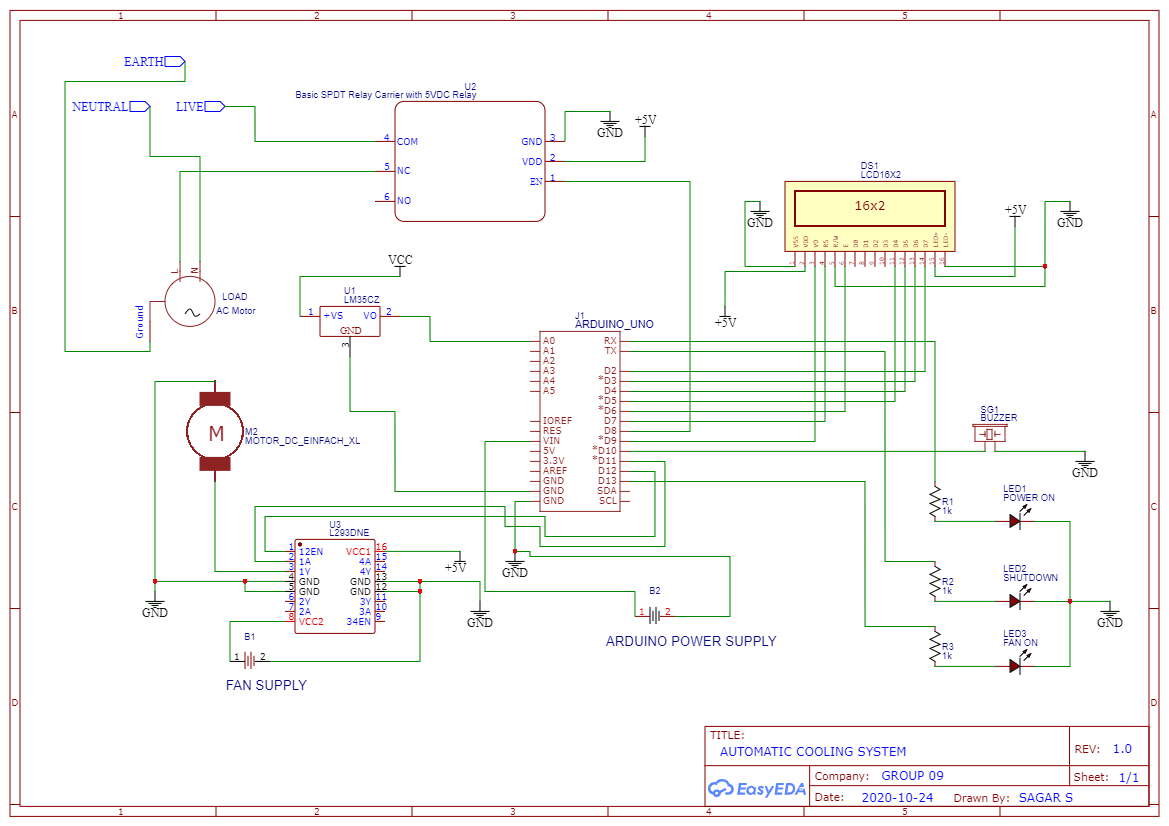Viewport: 1169px width, 826px height.
Task: Select the LED3 FAN ON diode symbol
Action: coord(1016,666)
